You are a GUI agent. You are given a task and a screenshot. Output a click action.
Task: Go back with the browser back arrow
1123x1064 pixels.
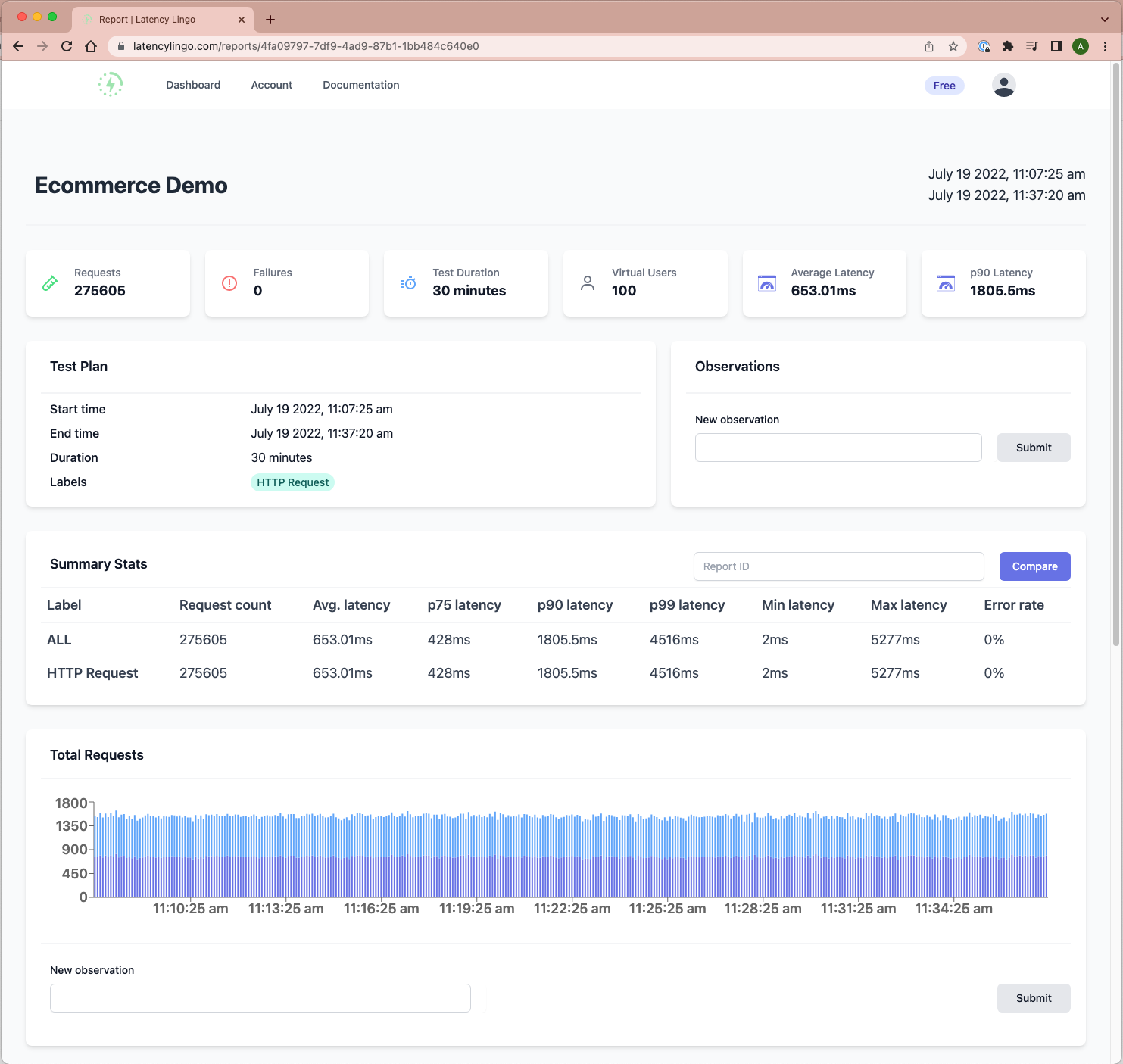[18, 46]
